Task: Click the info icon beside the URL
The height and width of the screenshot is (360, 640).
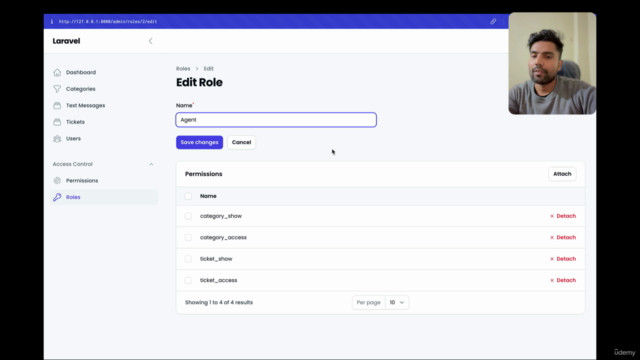Action: (x=52, y=22)
